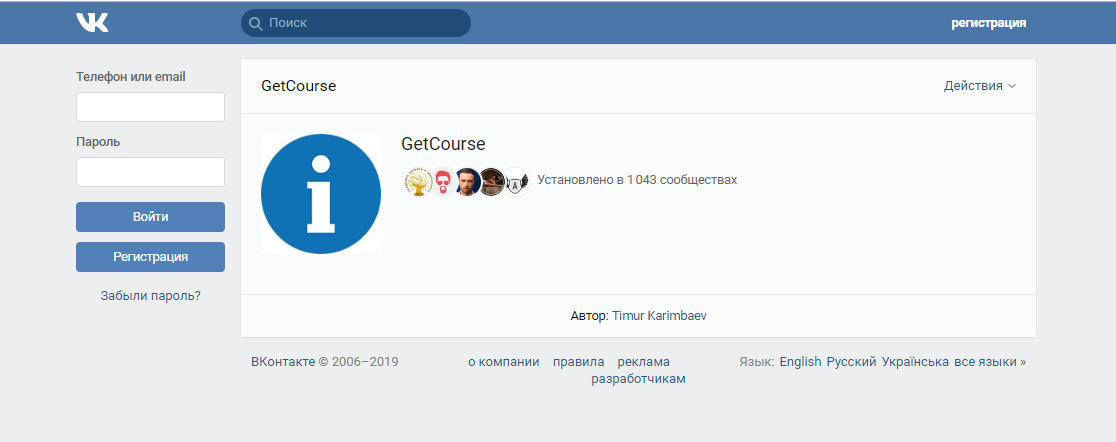
Task: Click the VK logo in header
Action: coord(93,23)
